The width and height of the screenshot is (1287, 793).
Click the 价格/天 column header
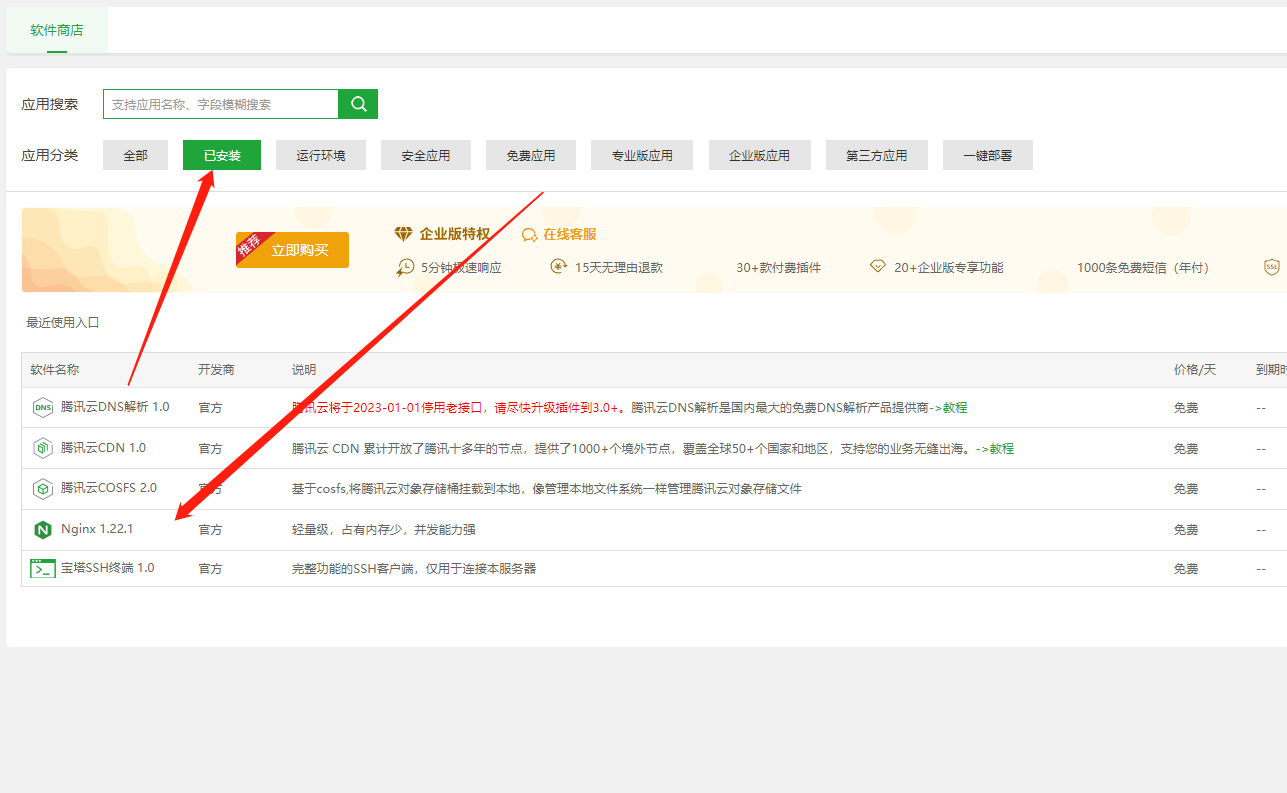tap(1195, 370)
